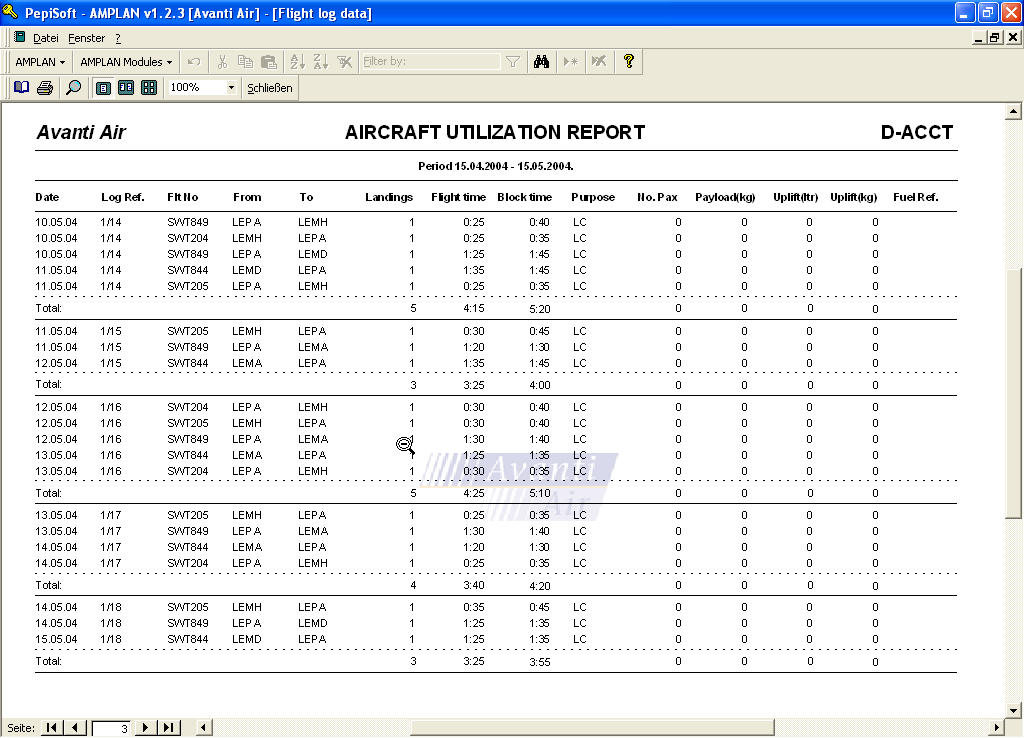This screenshot has width=1024, height=738.
Task: Click the binoculars find icon
Action: click(541, 62)
